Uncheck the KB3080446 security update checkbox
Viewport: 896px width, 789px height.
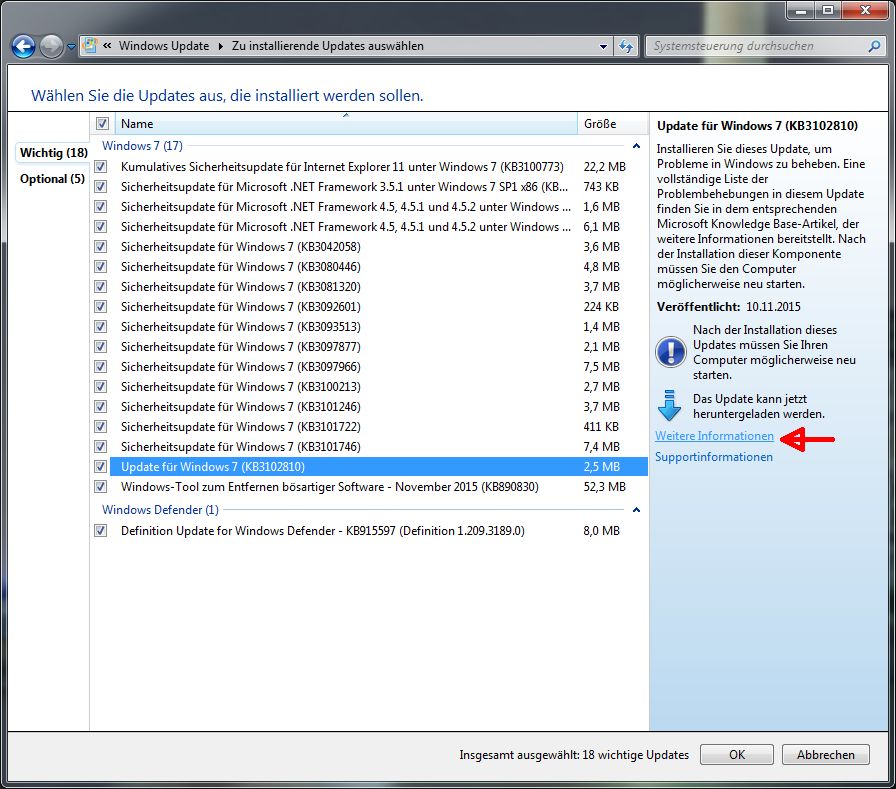coord(101,266)
